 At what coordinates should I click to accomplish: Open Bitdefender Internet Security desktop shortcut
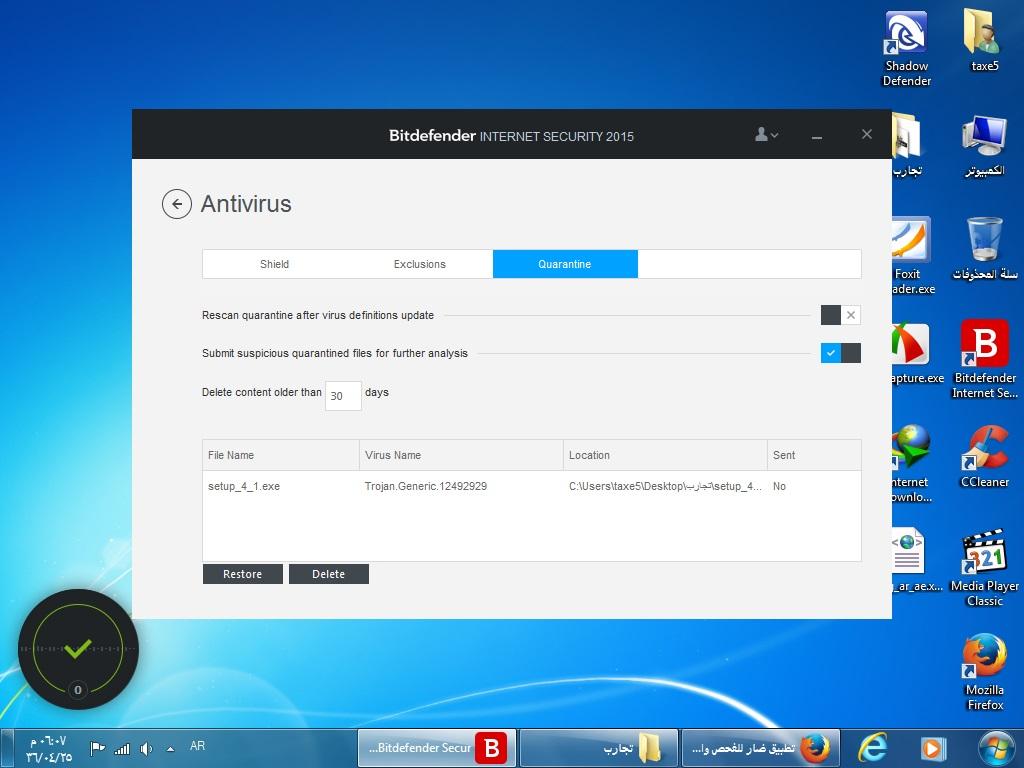coord(985,359)
